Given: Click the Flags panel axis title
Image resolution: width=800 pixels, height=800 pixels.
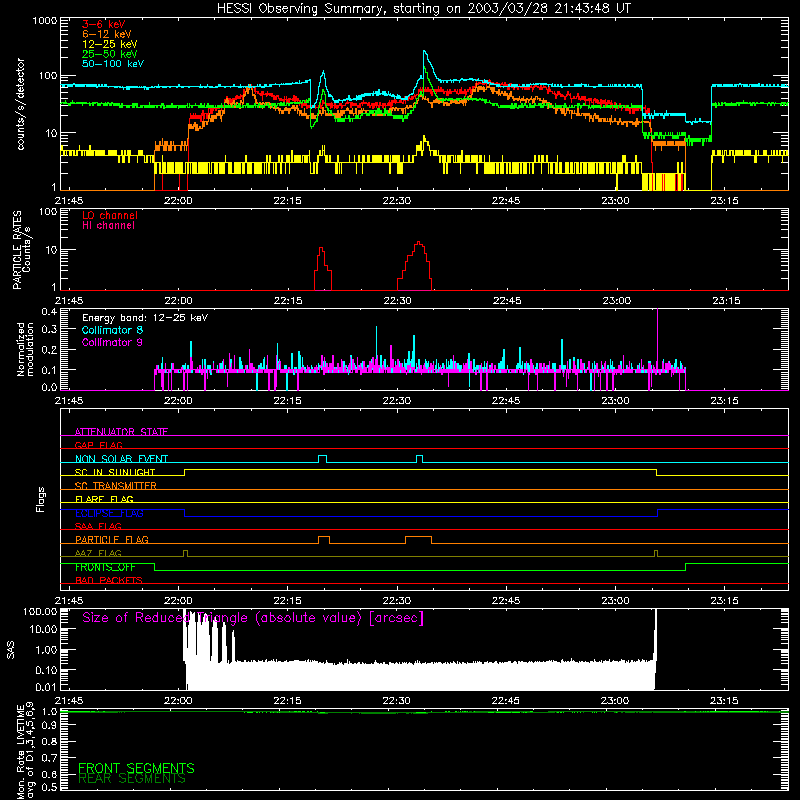Looking at the screenshot, I should click(41, 499).
